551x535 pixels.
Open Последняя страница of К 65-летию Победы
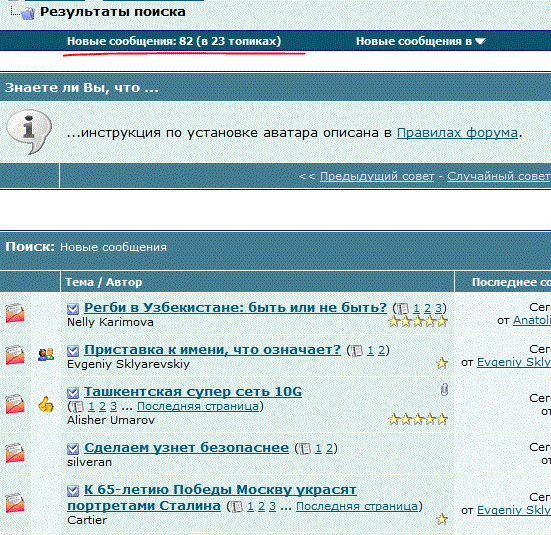pyautogui.click(x=357, y=507)
